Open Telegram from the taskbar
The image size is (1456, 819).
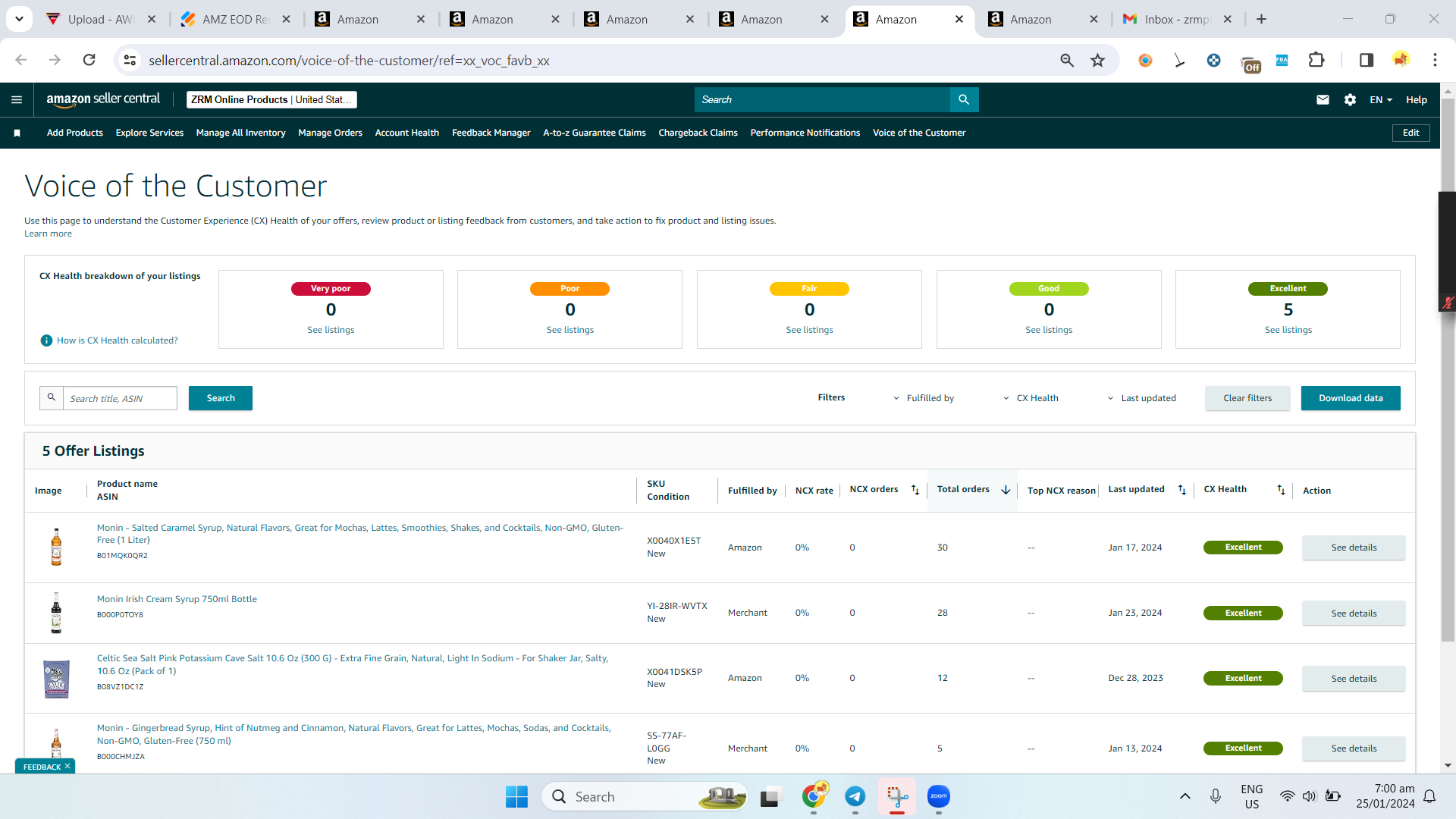[x=855, y=796]
